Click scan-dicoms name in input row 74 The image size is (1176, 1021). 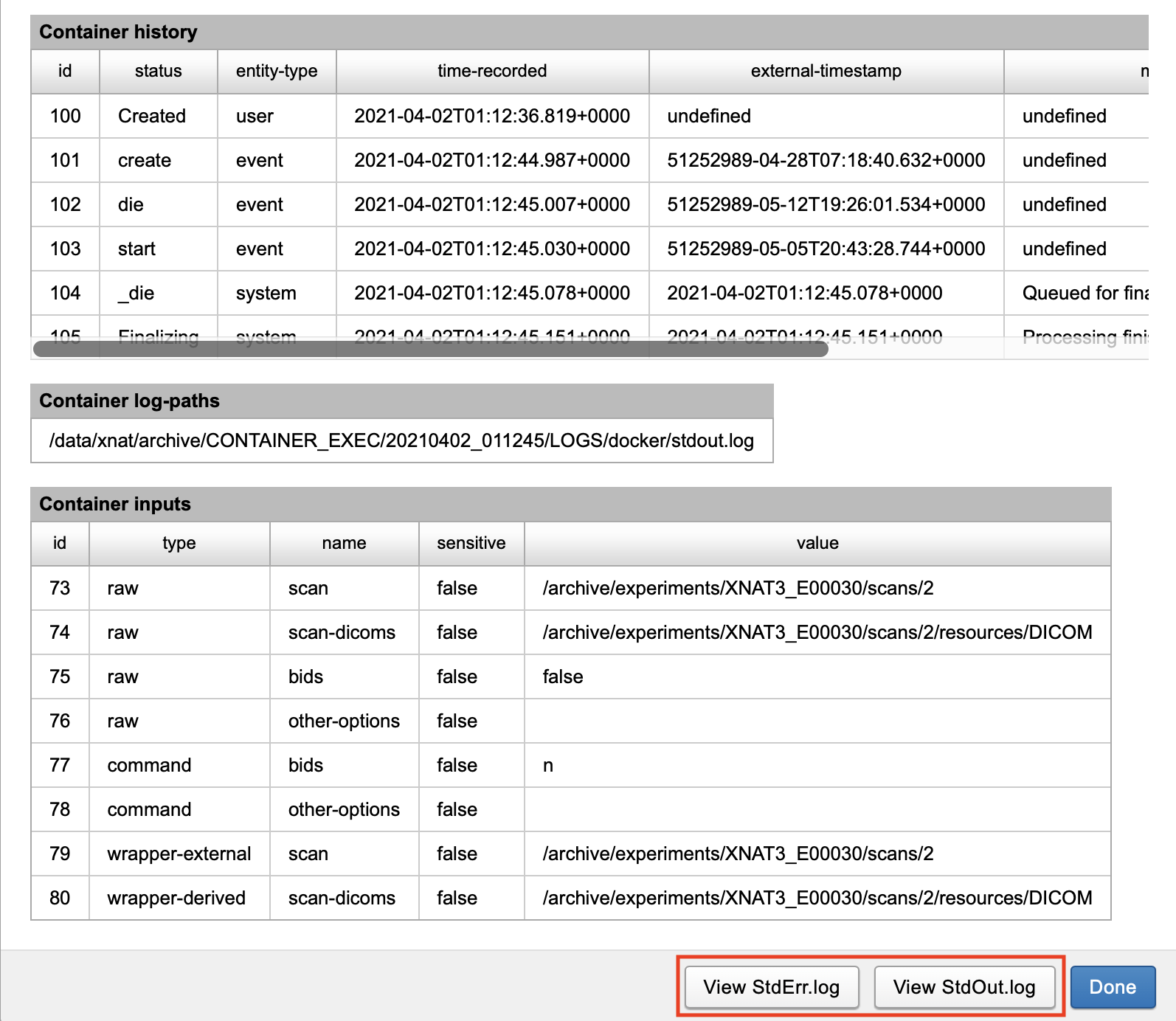pyautogui.click(x=342, y=632)
